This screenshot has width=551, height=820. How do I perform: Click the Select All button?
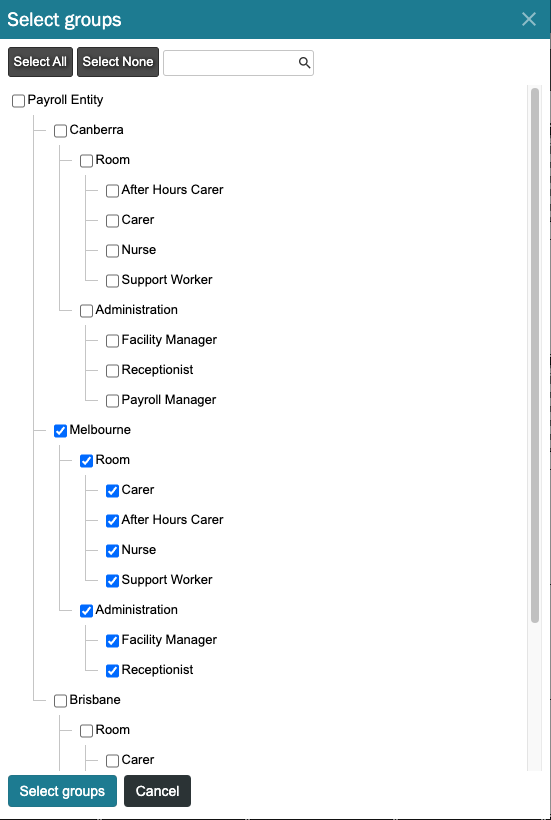(40, 62)
